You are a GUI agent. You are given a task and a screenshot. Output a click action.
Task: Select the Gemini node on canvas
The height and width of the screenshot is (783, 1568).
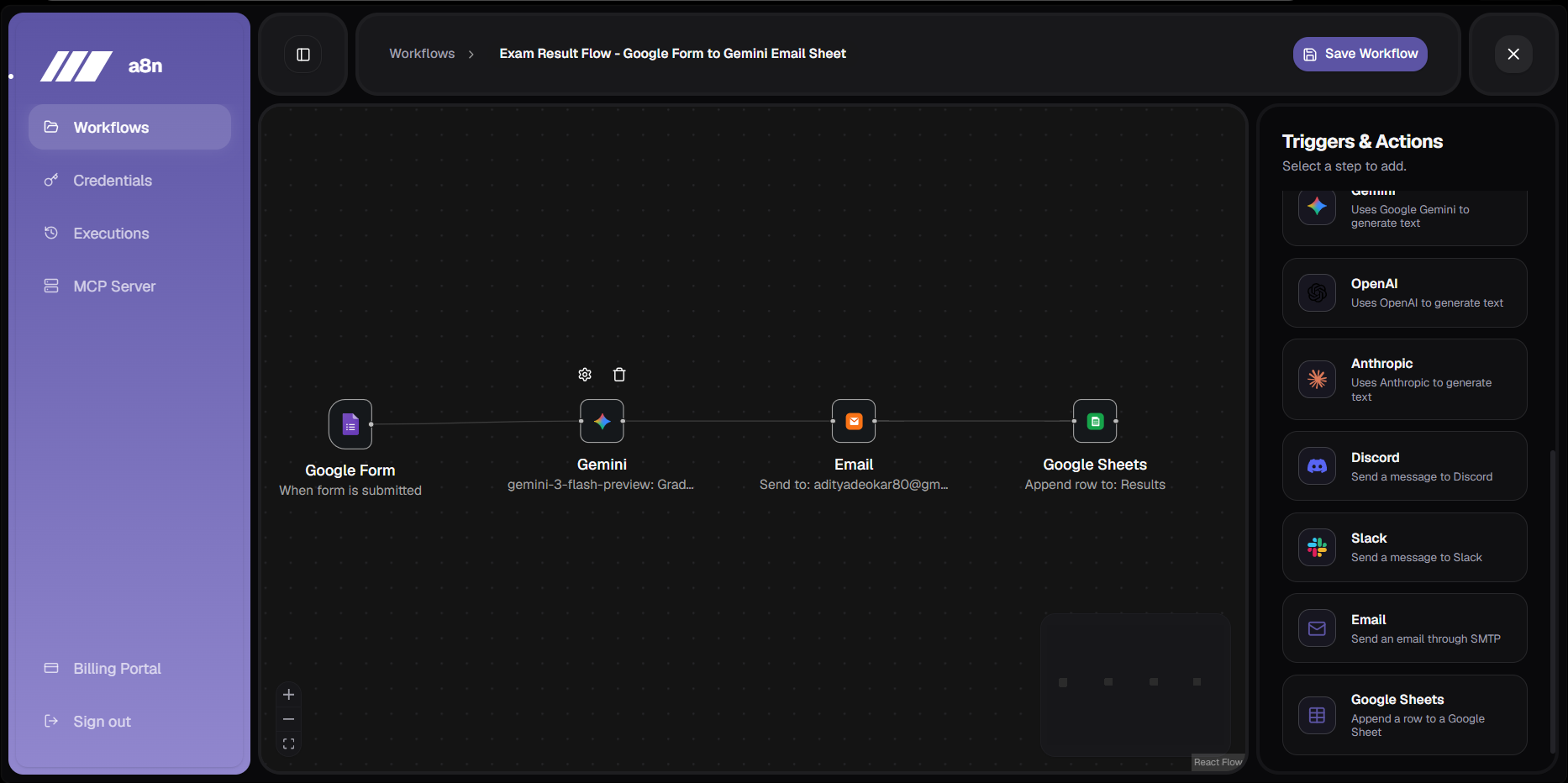tap(602, 421)
